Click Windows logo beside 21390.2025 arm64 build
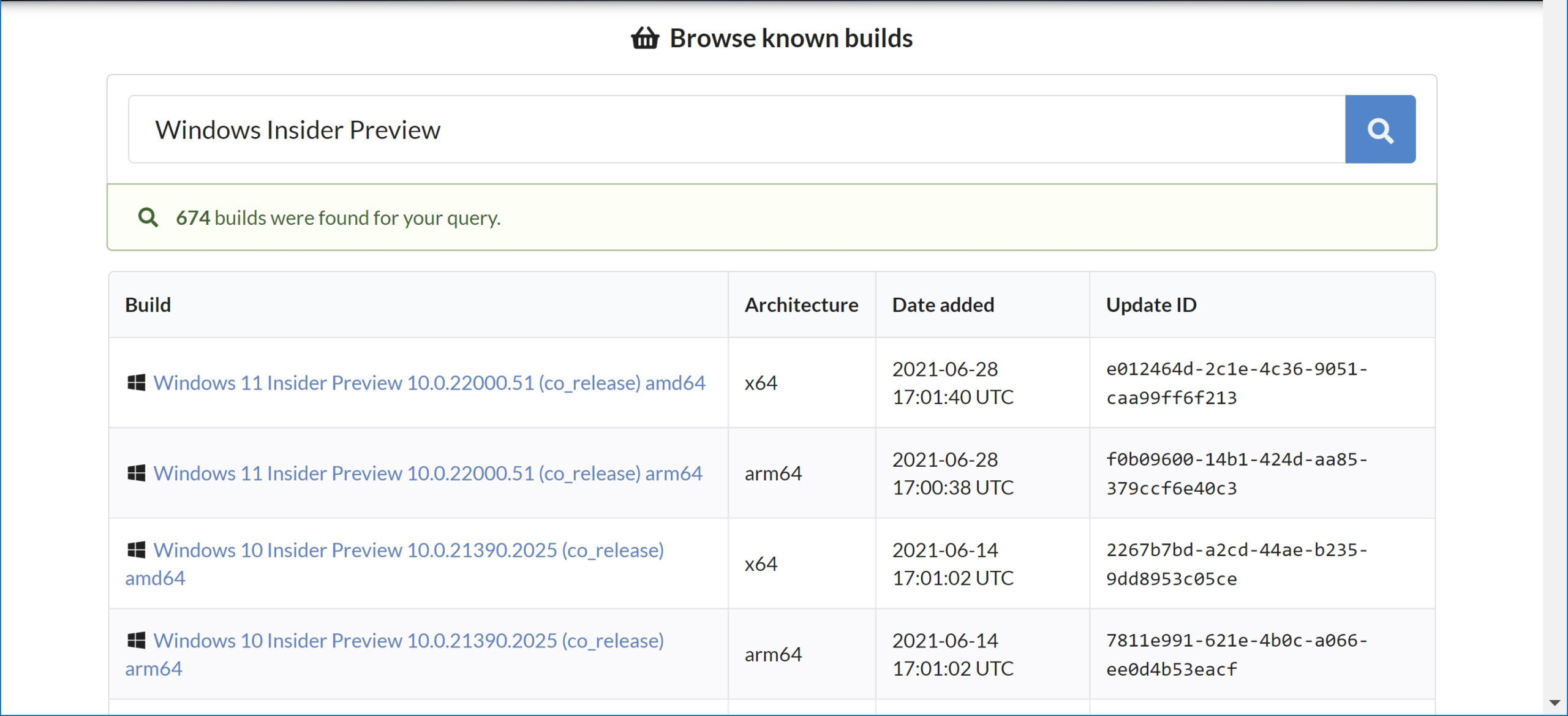Image resolution: width=1568 pixels, height=716 pixels. pyautogui.click(x=136, y=641)
